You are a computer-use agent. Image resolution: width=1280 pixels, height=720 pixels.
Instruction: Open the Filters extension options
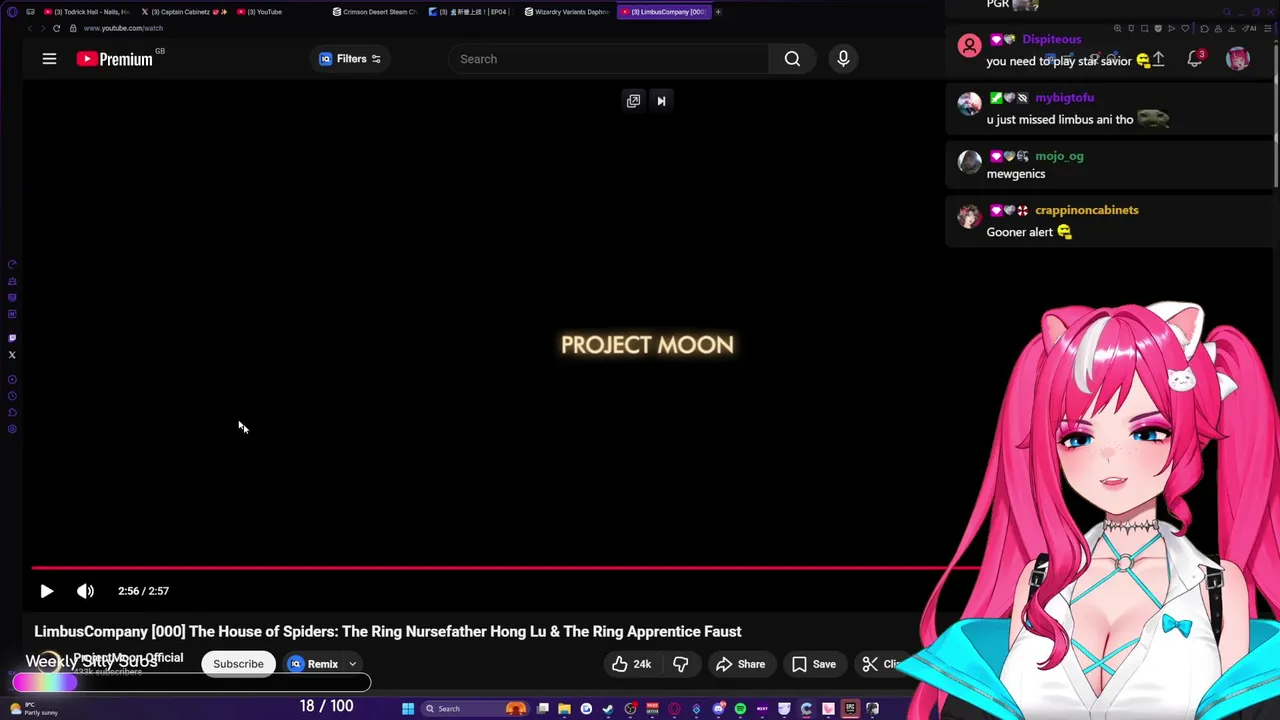[349, 59]
